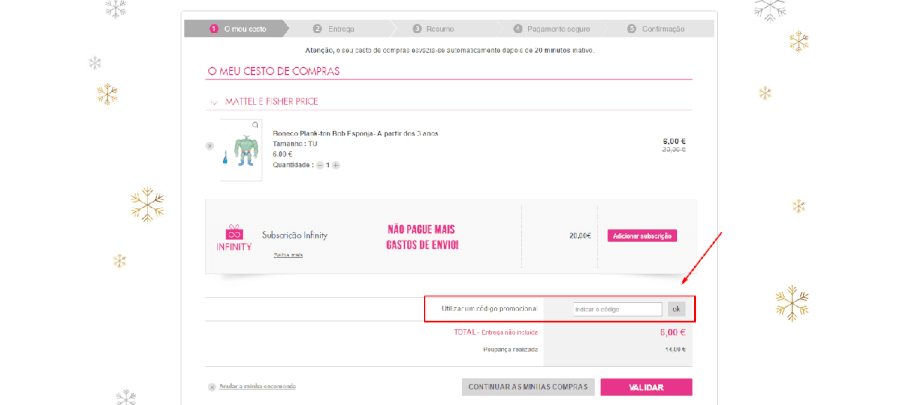900x405 pixels.
Task: Click the cancel order x icon
Action: tap(212, 387)
